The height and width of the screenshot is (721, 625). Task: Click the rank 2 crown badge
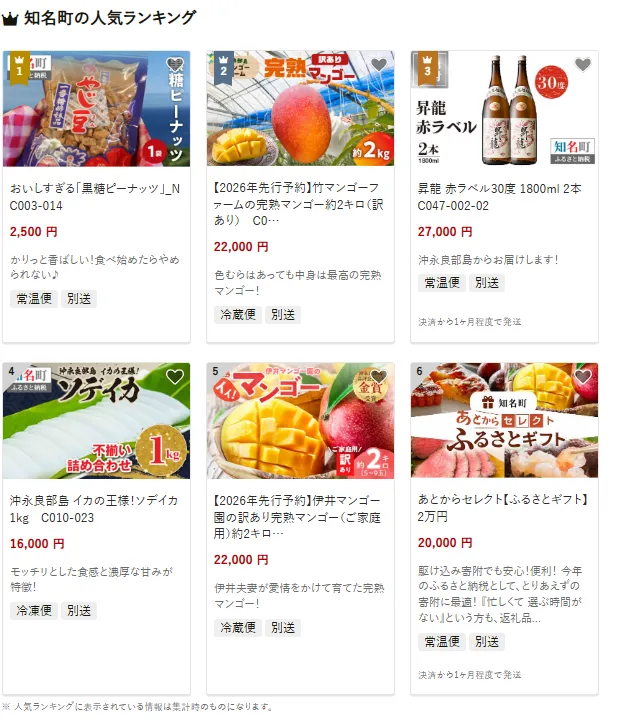click(x=224, y=67)
